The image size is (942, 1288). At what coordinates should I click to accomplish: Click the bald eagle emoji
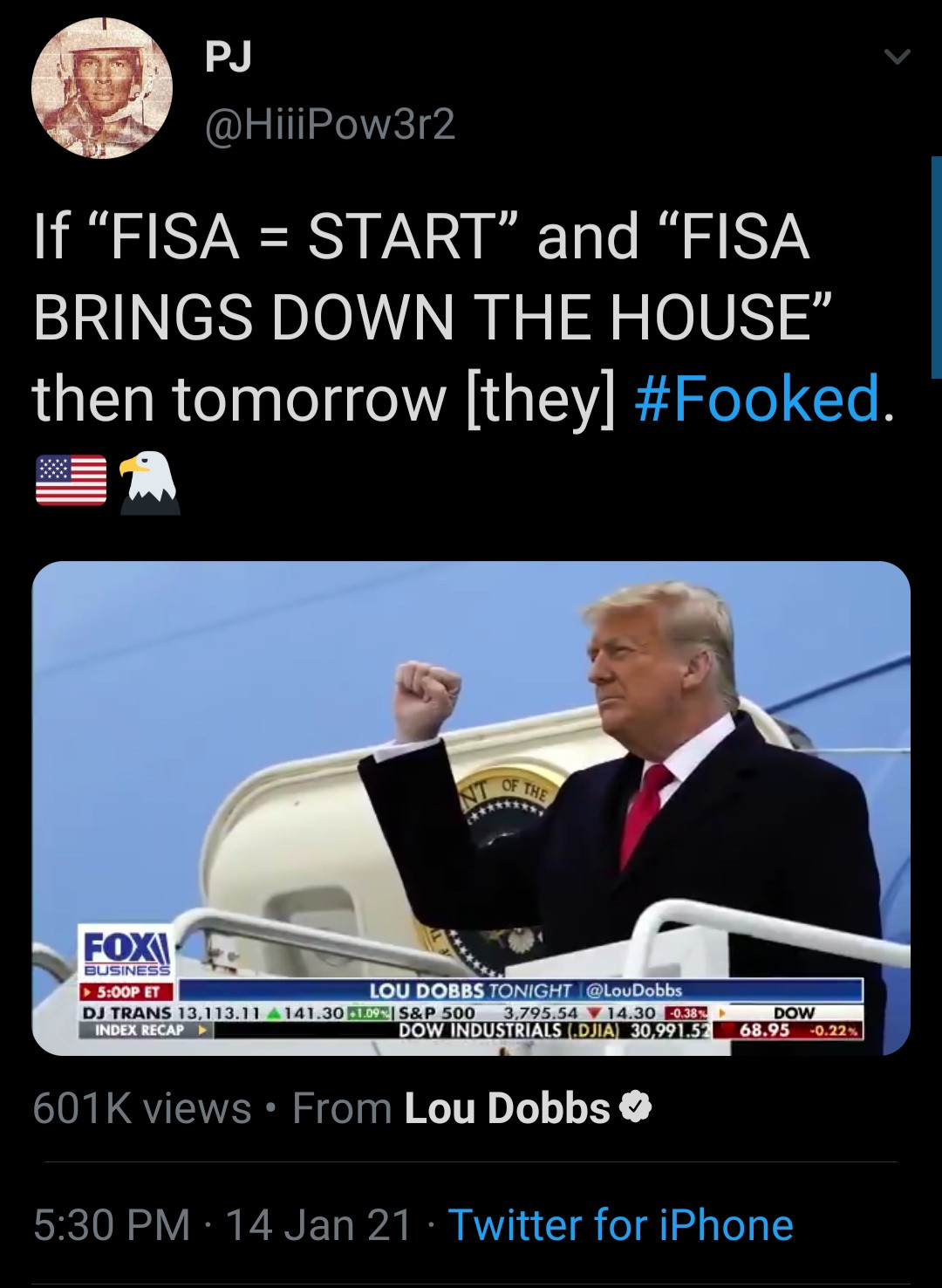(x=149, y=483)
